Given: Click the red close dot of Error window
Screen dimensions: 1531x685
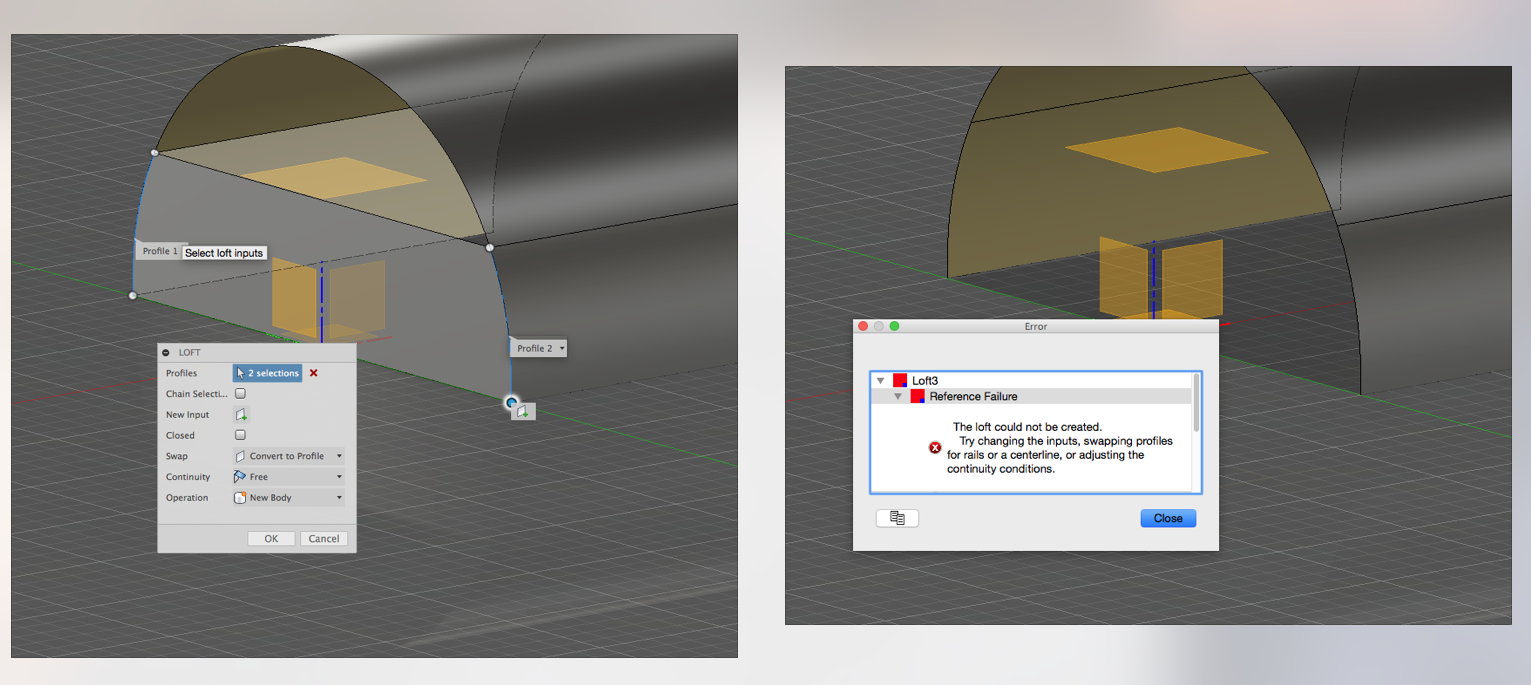Looking at the screenshot, I should [x=864, y=326].
